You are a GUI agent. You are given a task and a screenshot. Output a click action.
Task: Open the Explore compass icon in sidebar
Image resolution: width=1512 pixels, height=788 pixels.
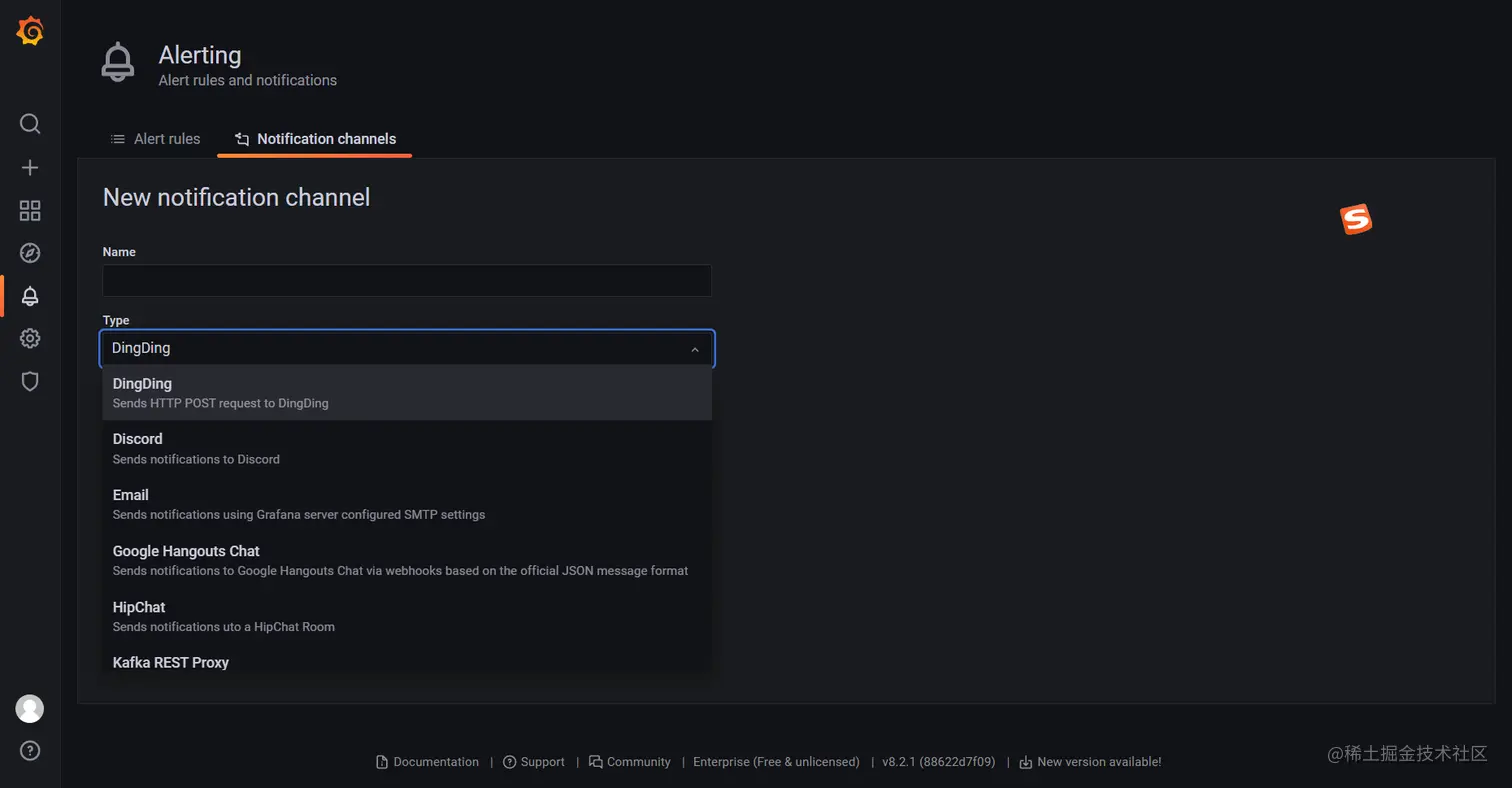click(30, 253)
